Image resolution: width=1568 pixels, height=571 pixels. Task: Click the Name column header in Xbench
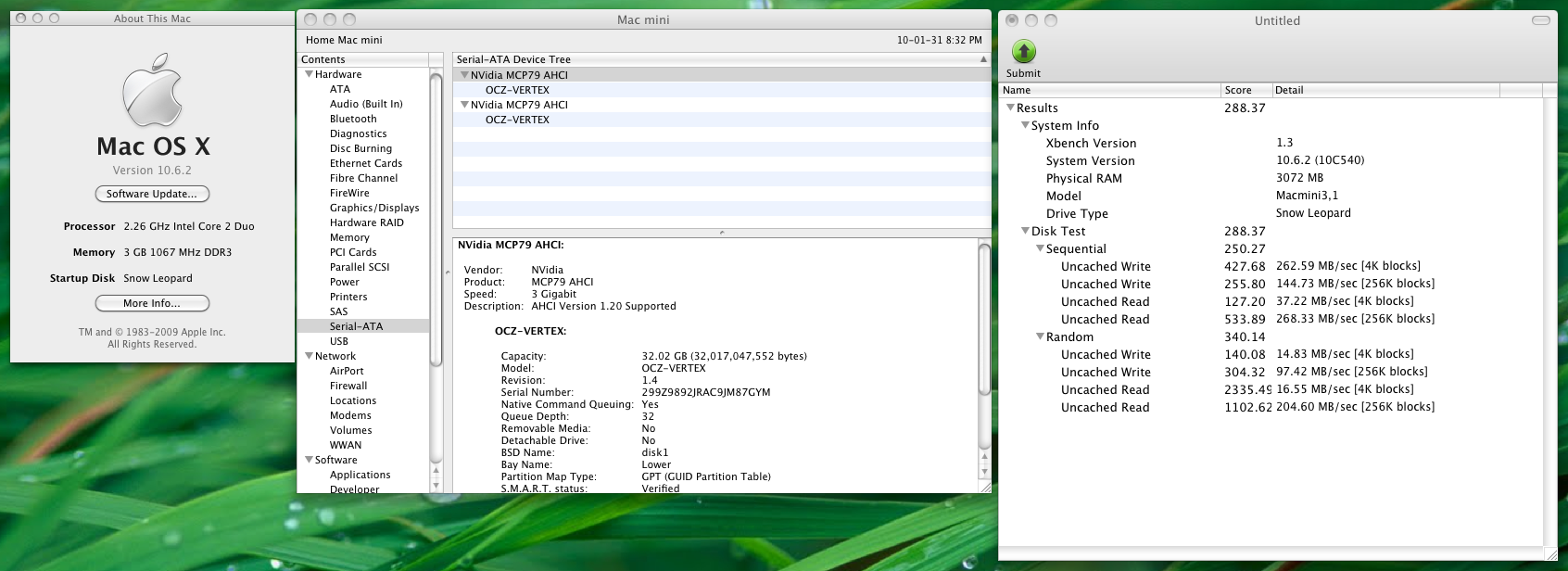point(1110,90)
